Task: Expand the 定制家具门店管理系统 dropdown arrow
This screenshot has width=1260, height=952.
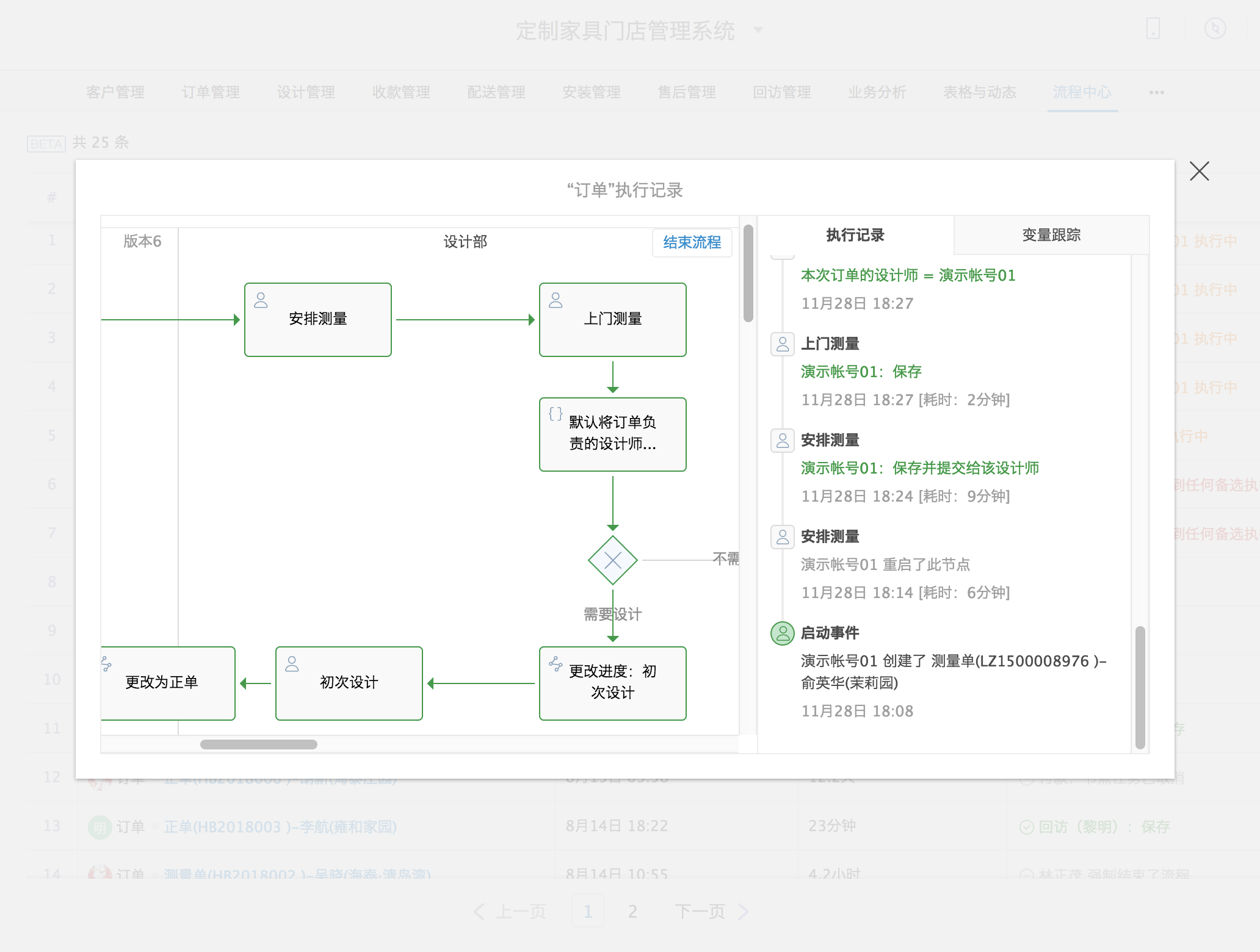Action: (x=758, y=29)
